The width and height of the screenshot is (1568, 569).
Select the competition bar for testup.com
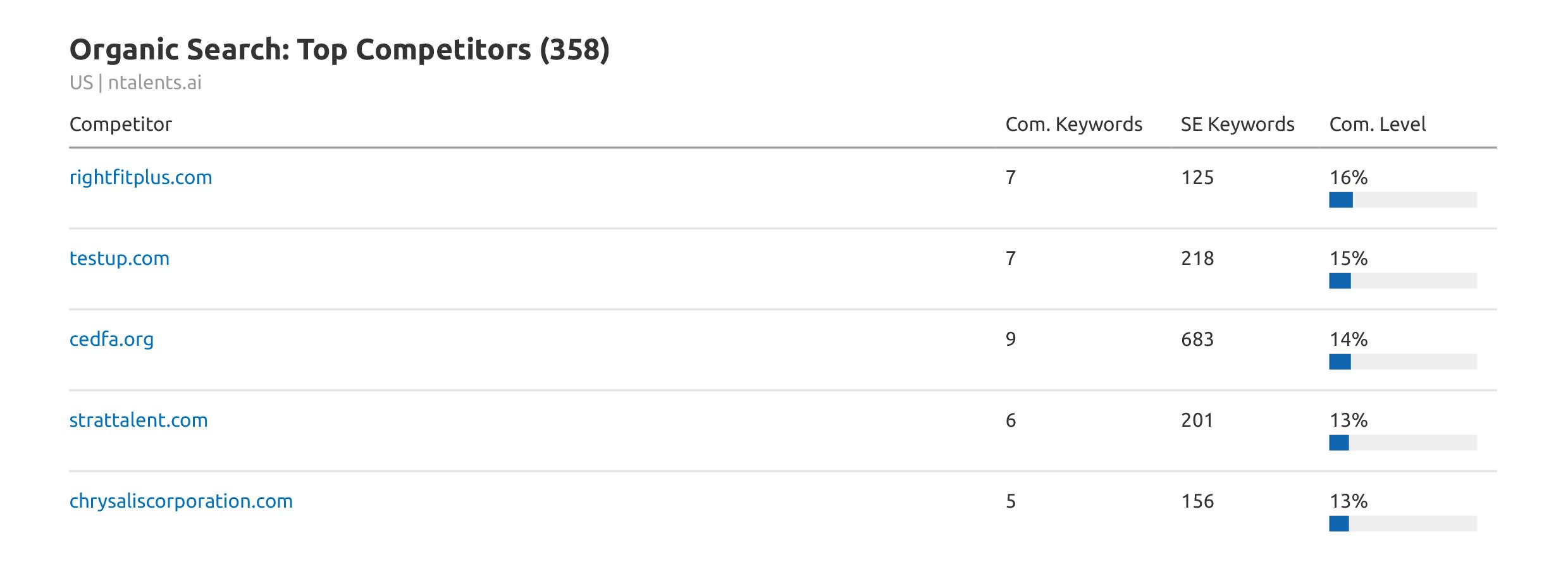click(x=1402, y=281)
